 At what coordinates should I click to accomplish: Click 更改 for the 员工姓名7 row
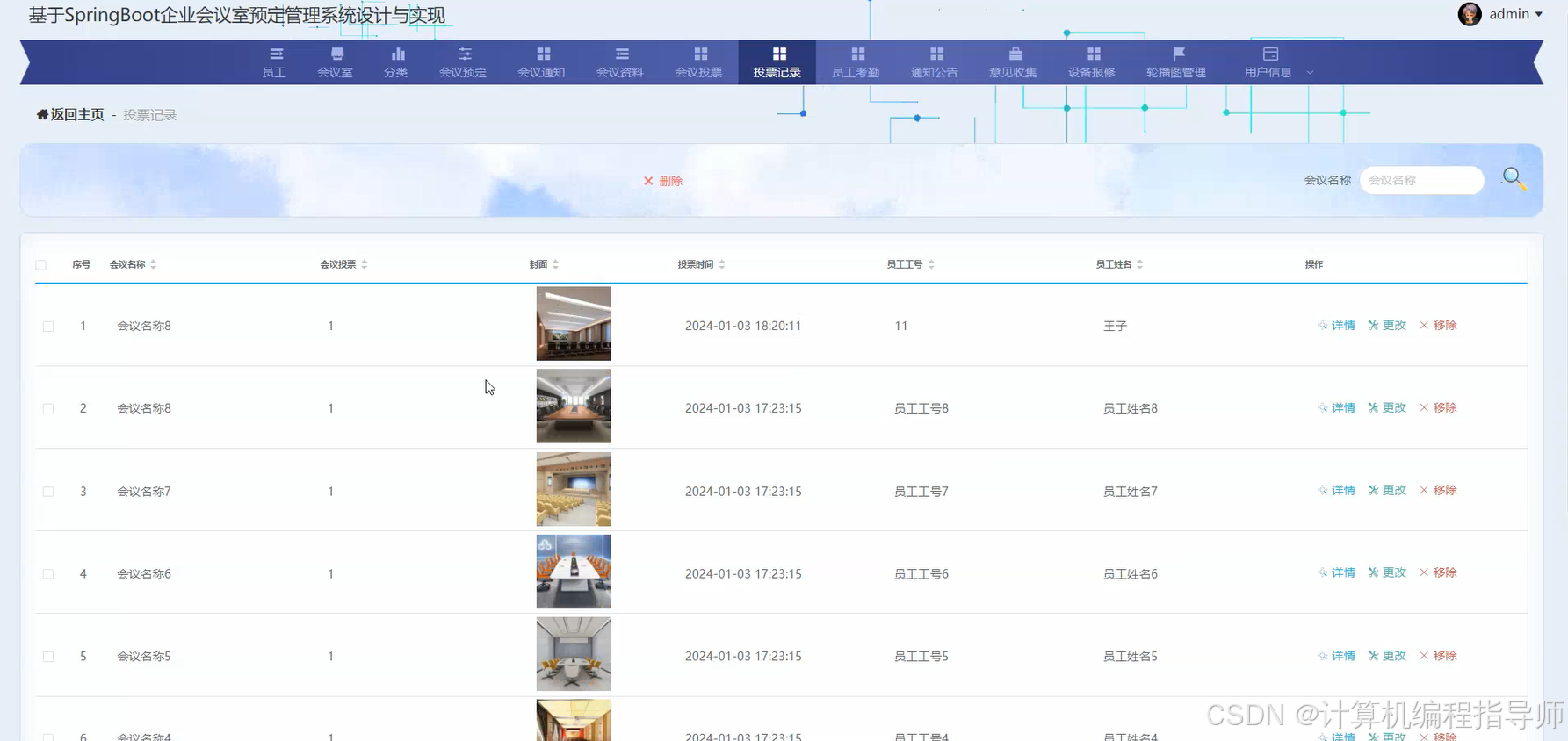click(x=1387, y=491)
